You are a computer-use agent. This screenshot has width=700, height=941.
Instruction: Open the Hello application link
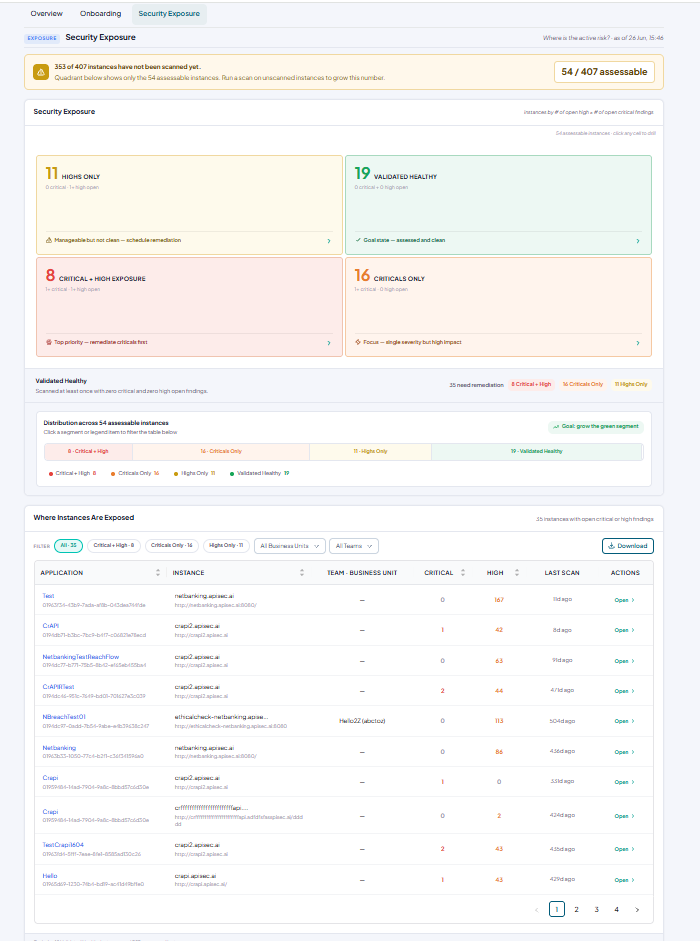[x=50, y=876]
